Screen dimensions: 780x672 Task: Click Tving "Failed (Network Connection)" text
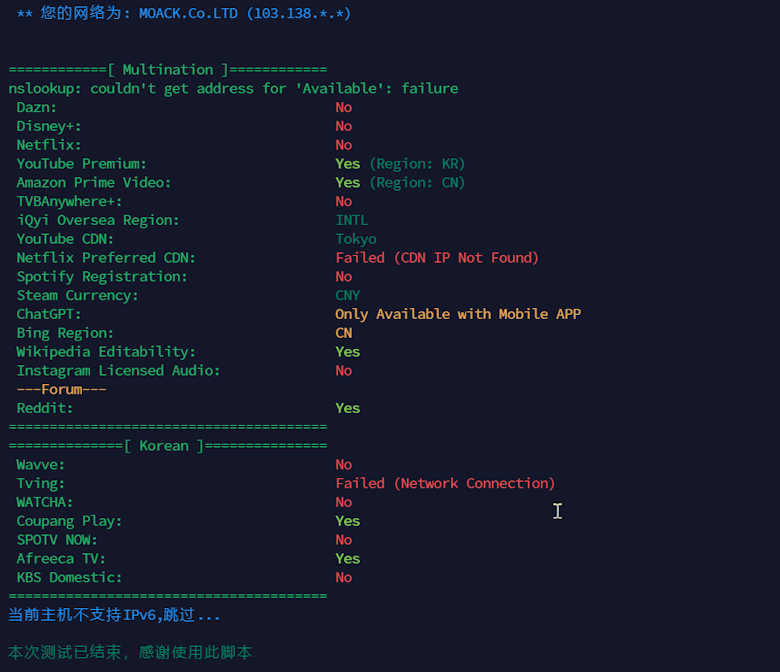(x=445, y=483)
